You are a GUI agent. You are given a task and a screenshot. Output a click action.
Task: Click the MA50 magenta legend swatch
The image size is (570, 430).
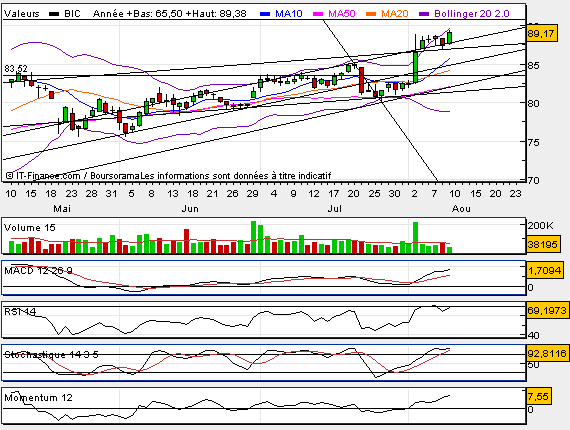point(318,14)
